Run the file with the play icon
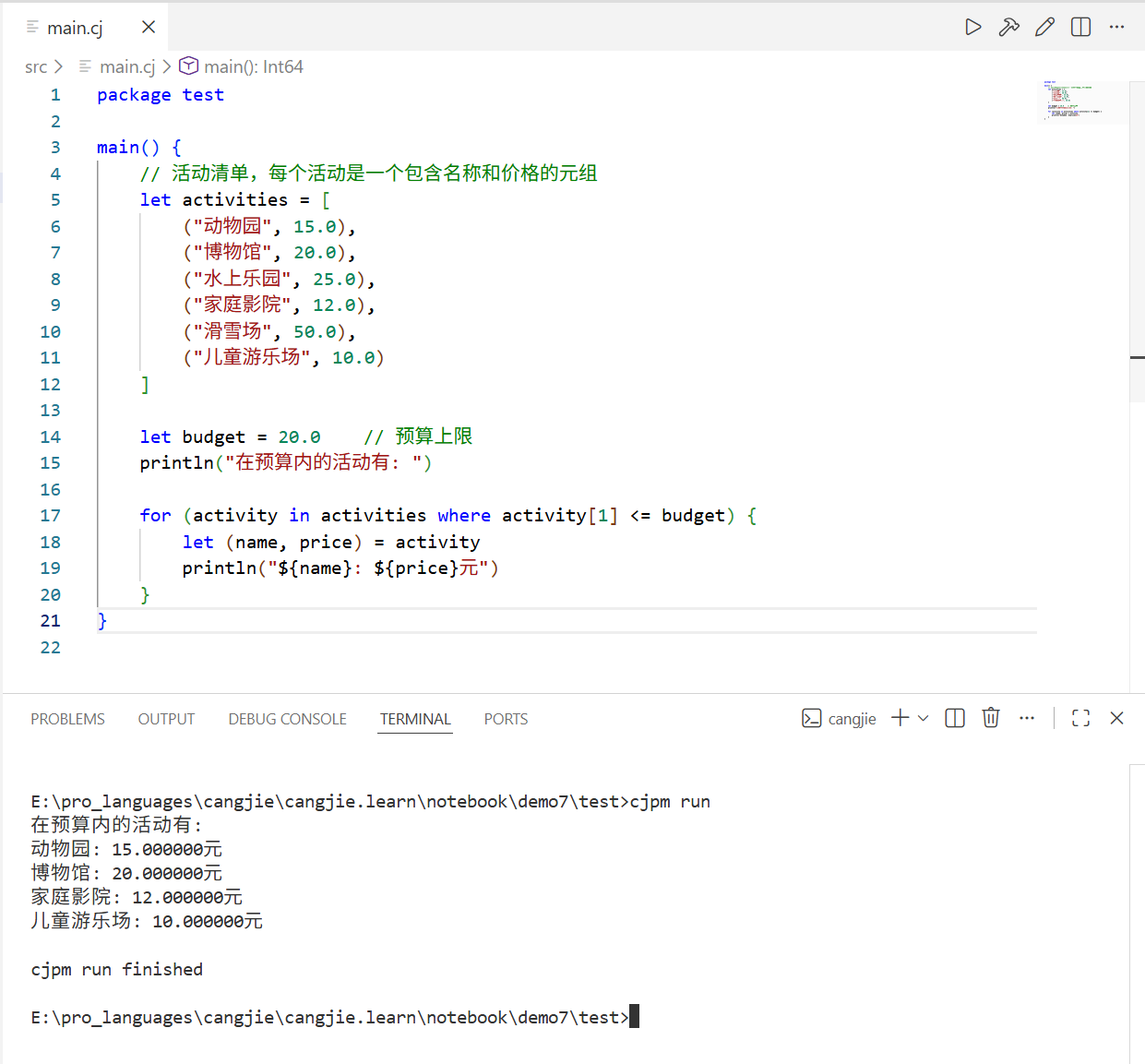The height and width of the screenshot is (1064, 1145). tap(972, 27)
